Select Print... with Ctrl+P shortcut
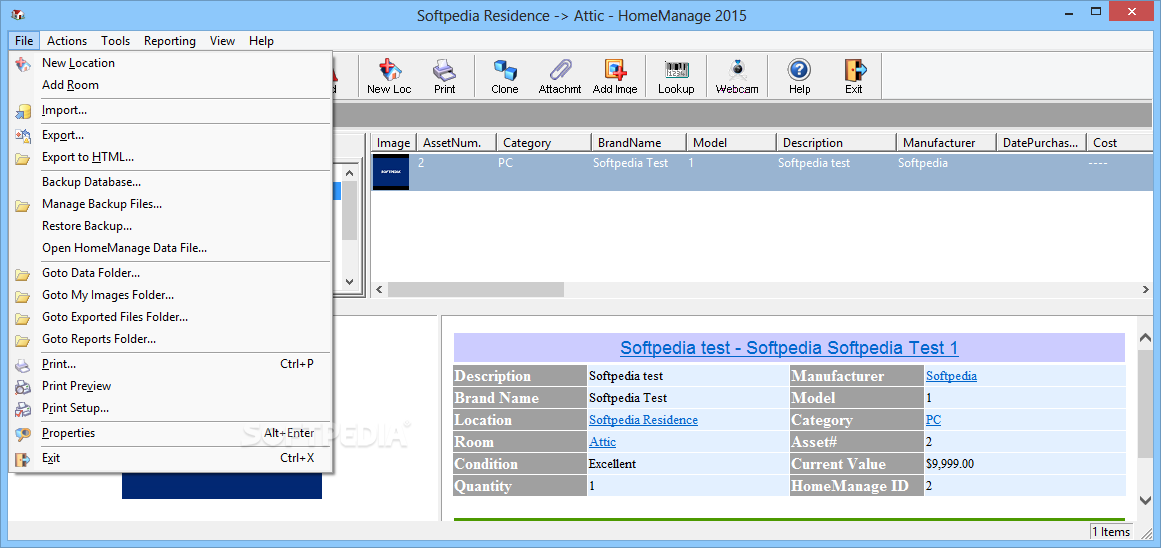Screen dimensions: 1161x548 click(171, 364)
